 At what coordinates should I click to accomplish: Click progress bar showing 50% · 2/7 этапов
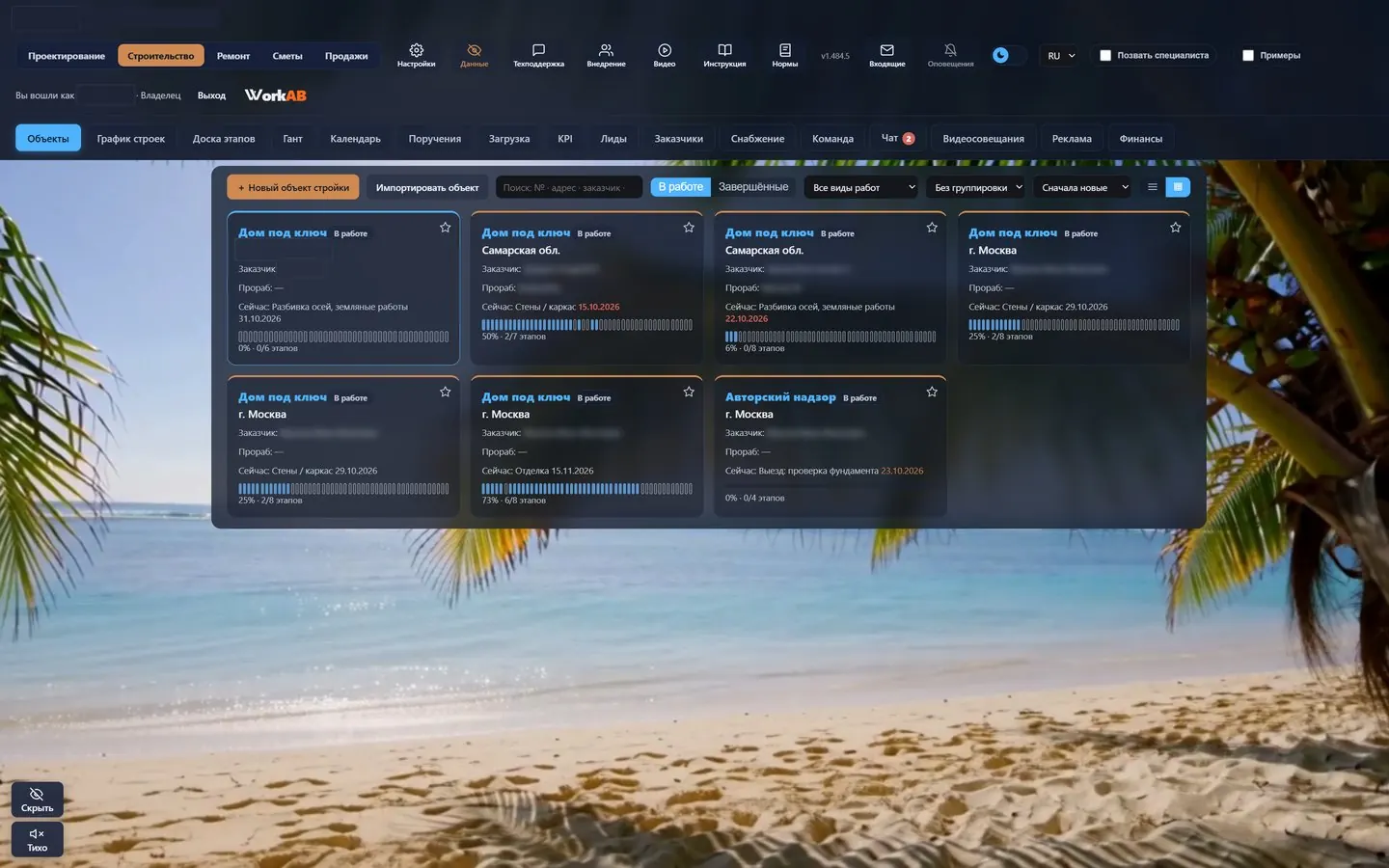pos(586,325)
